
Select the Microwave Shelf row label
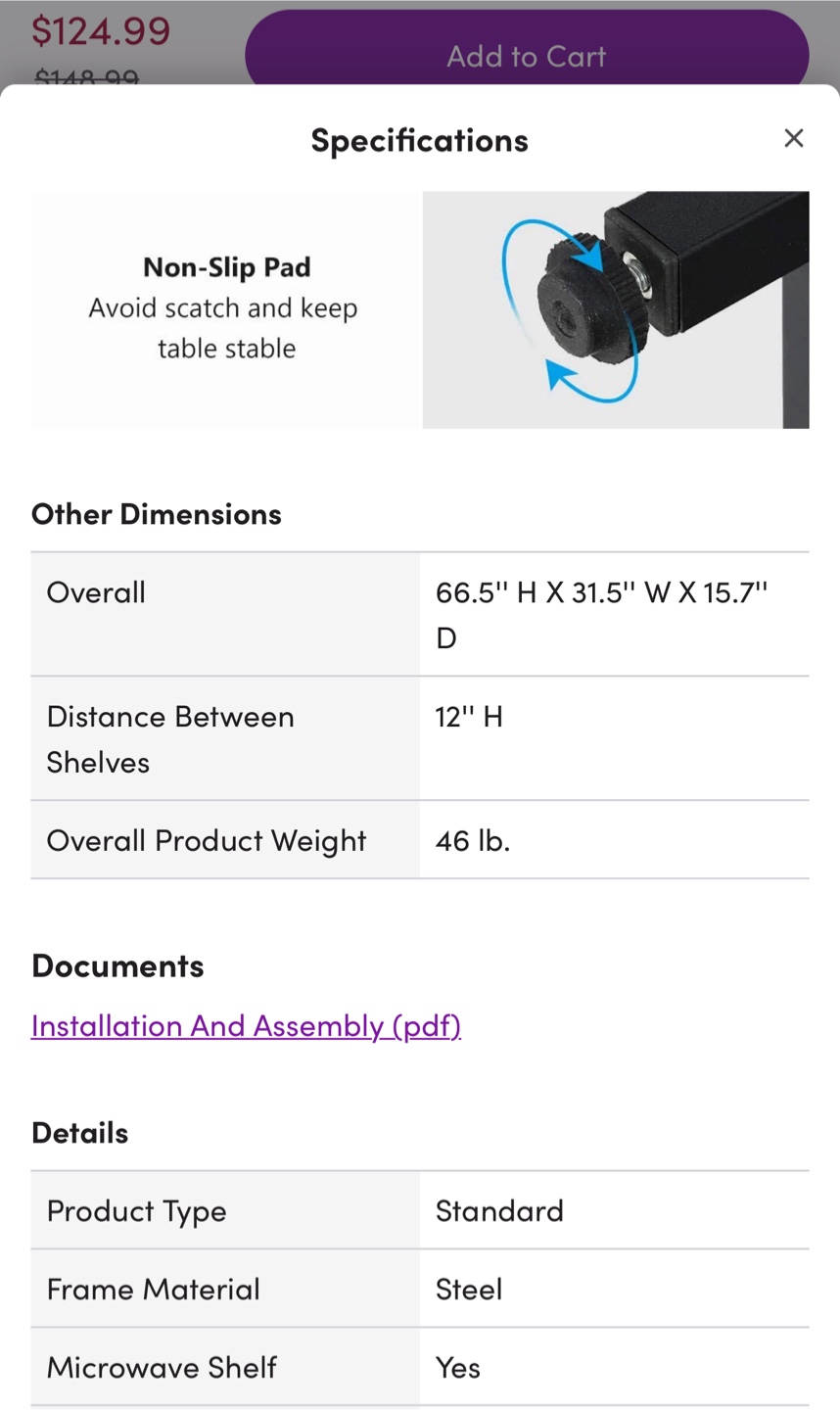[x=162, y=1367]
